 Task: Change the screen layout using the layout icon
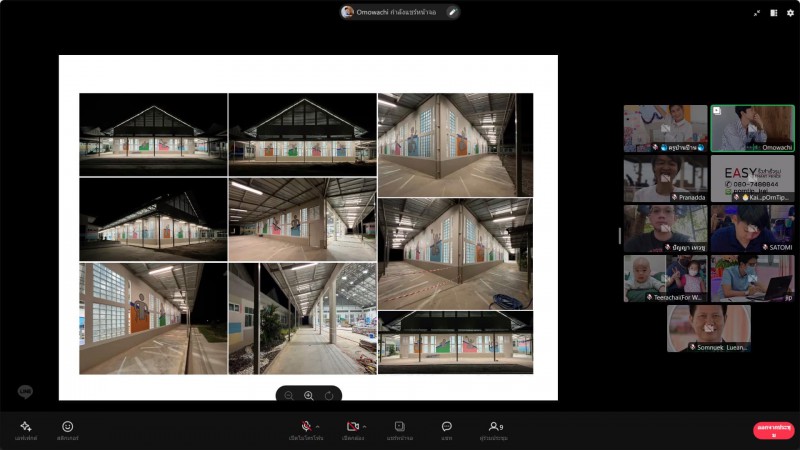(773, 13)
